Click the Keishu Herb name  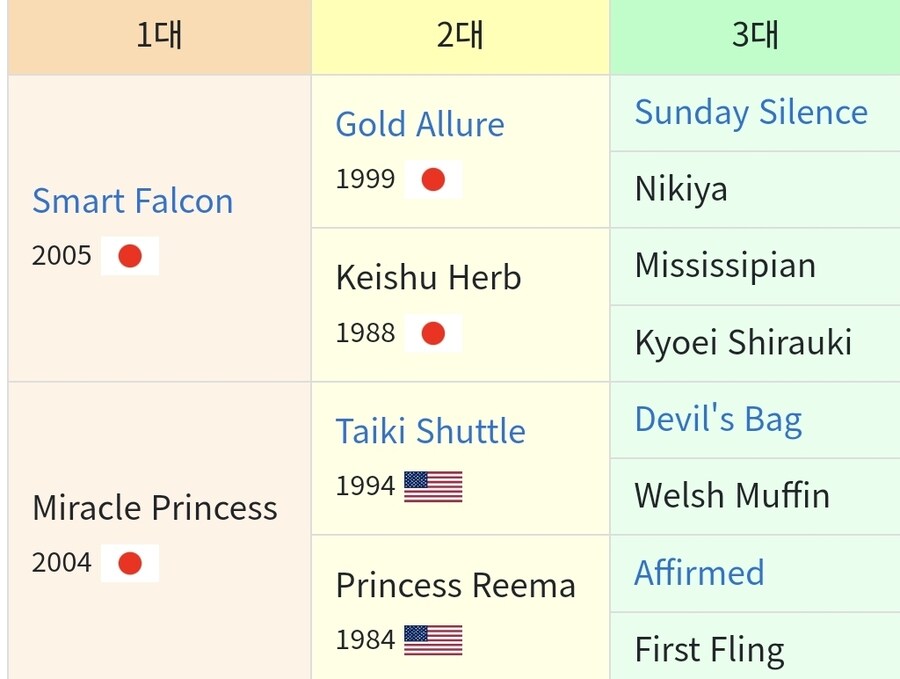click(428, 277)
